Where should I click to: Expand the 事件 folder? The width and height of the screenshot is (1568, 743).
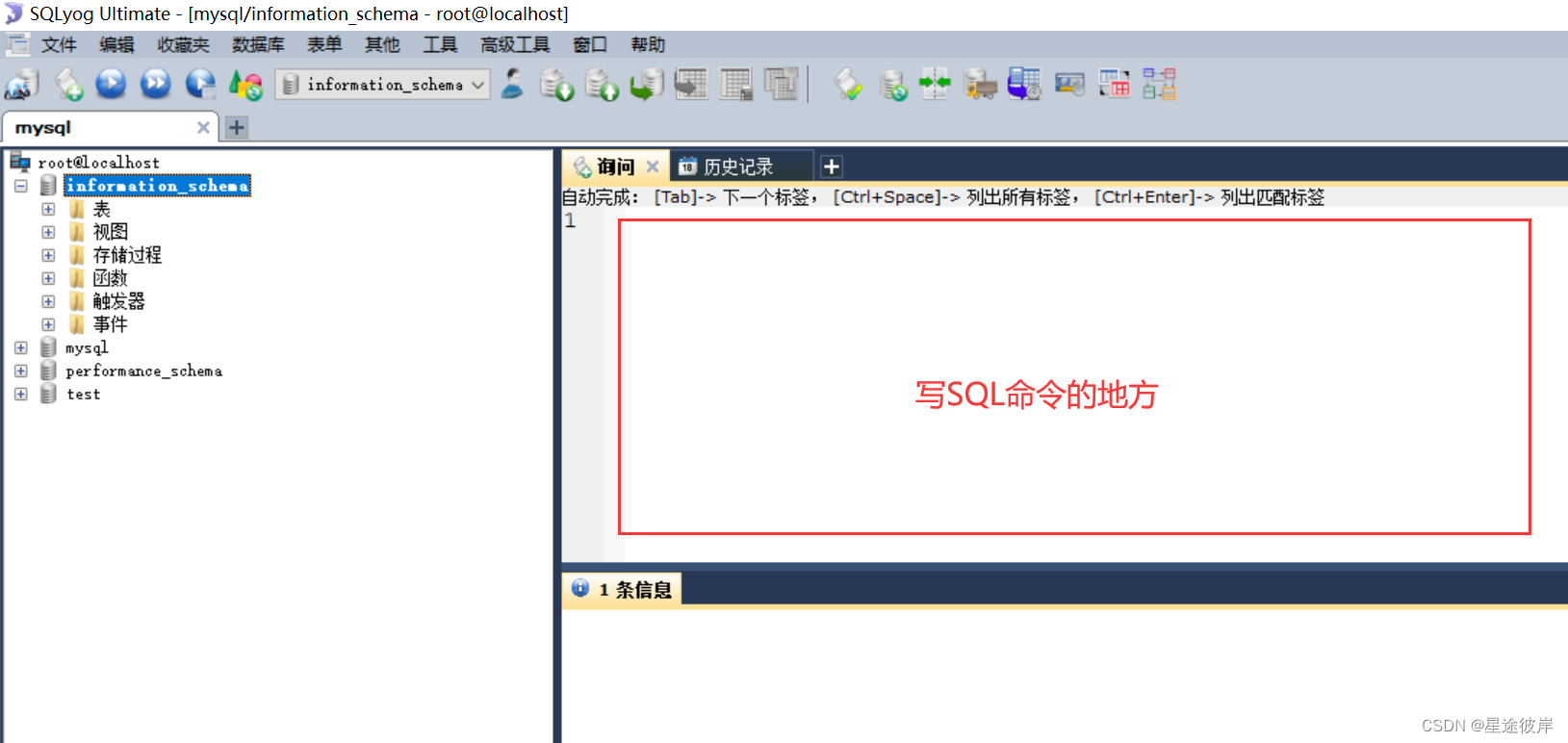[x=48, y=324]
